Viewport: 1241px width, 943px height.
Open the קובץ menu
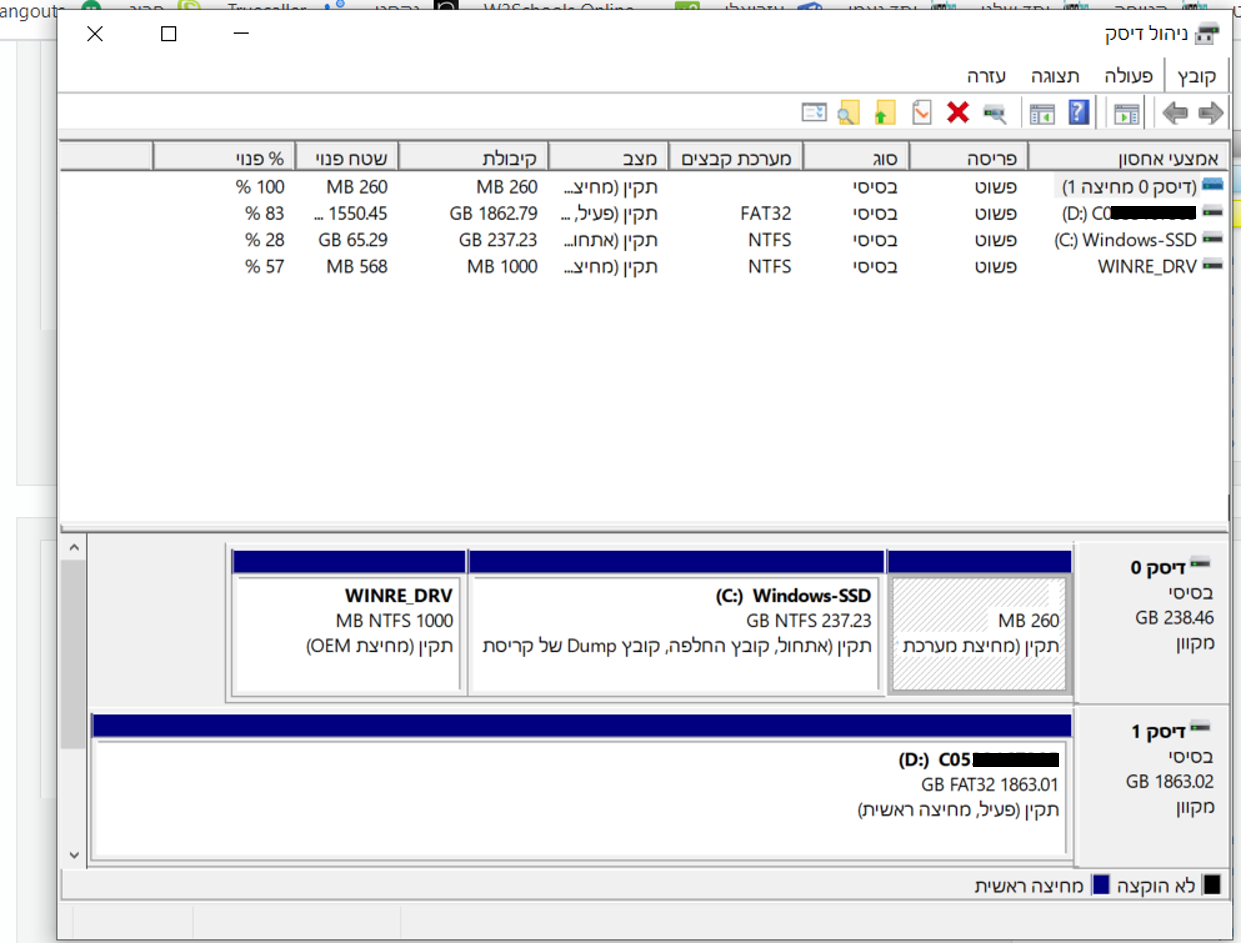click(x=1196, y=76)
